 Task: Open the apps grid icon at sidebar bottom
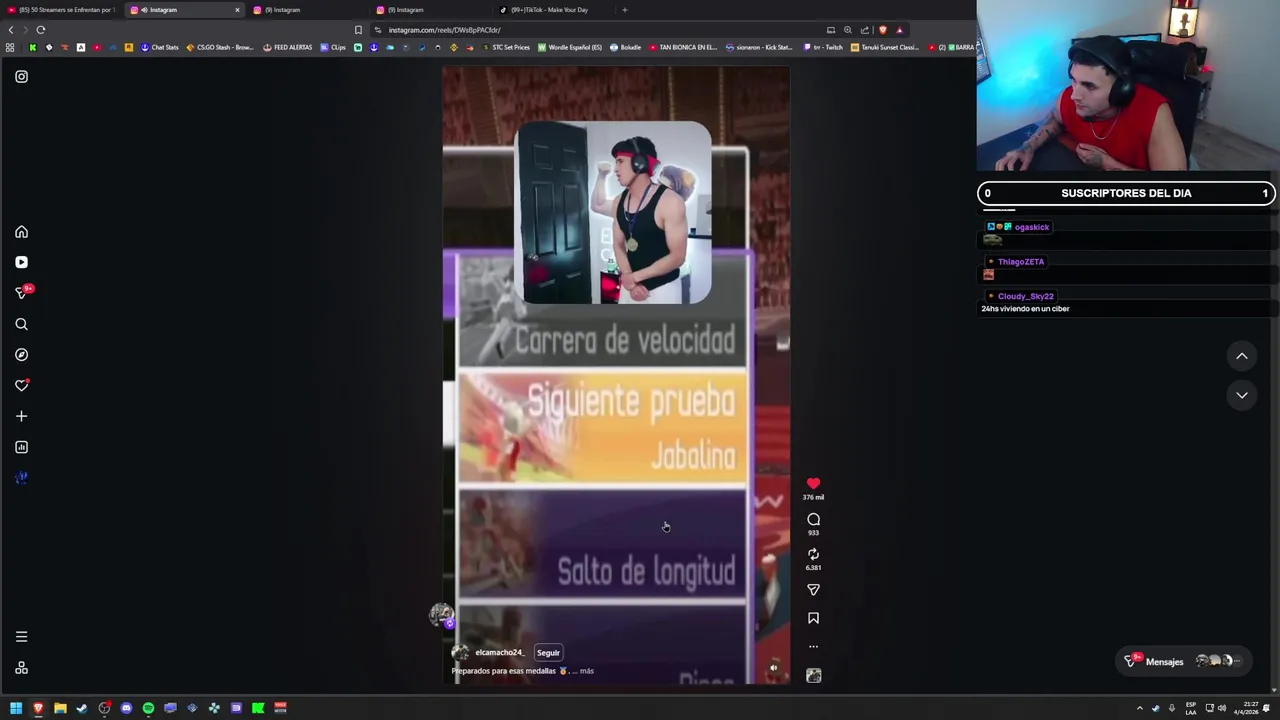[21, 668]
